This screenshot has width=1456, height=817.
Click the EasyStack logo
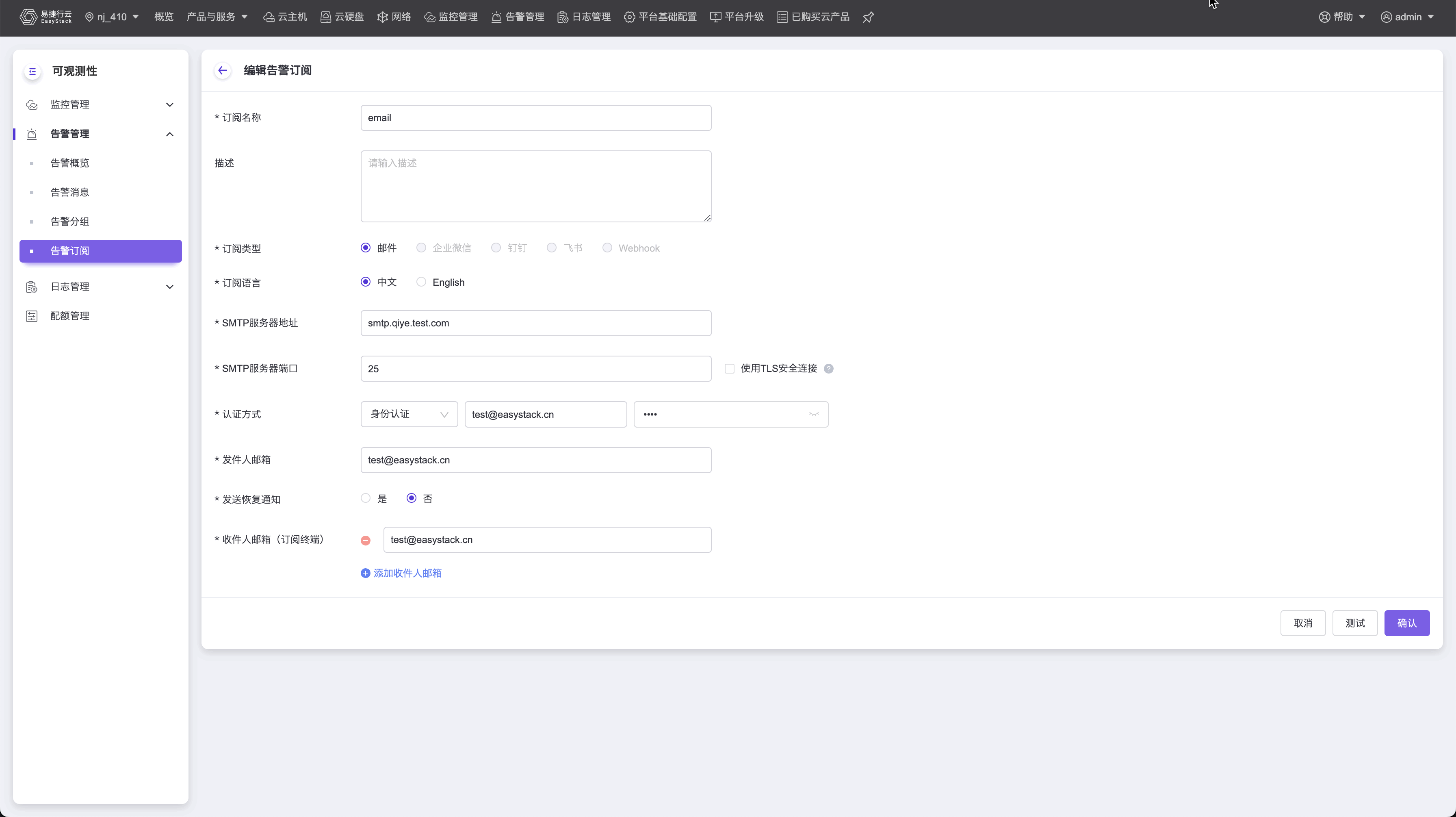coord(45,17)
